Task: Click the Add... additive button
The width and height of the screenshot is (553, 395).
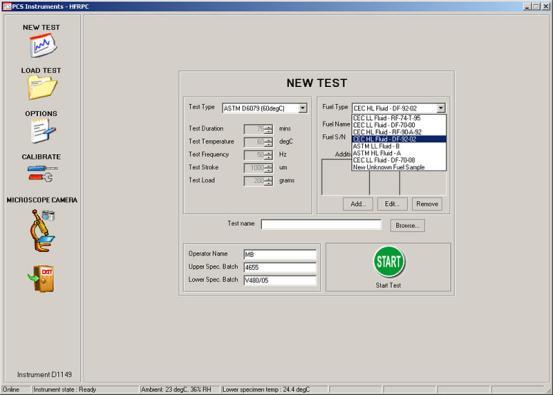Action: click(358, 204)
